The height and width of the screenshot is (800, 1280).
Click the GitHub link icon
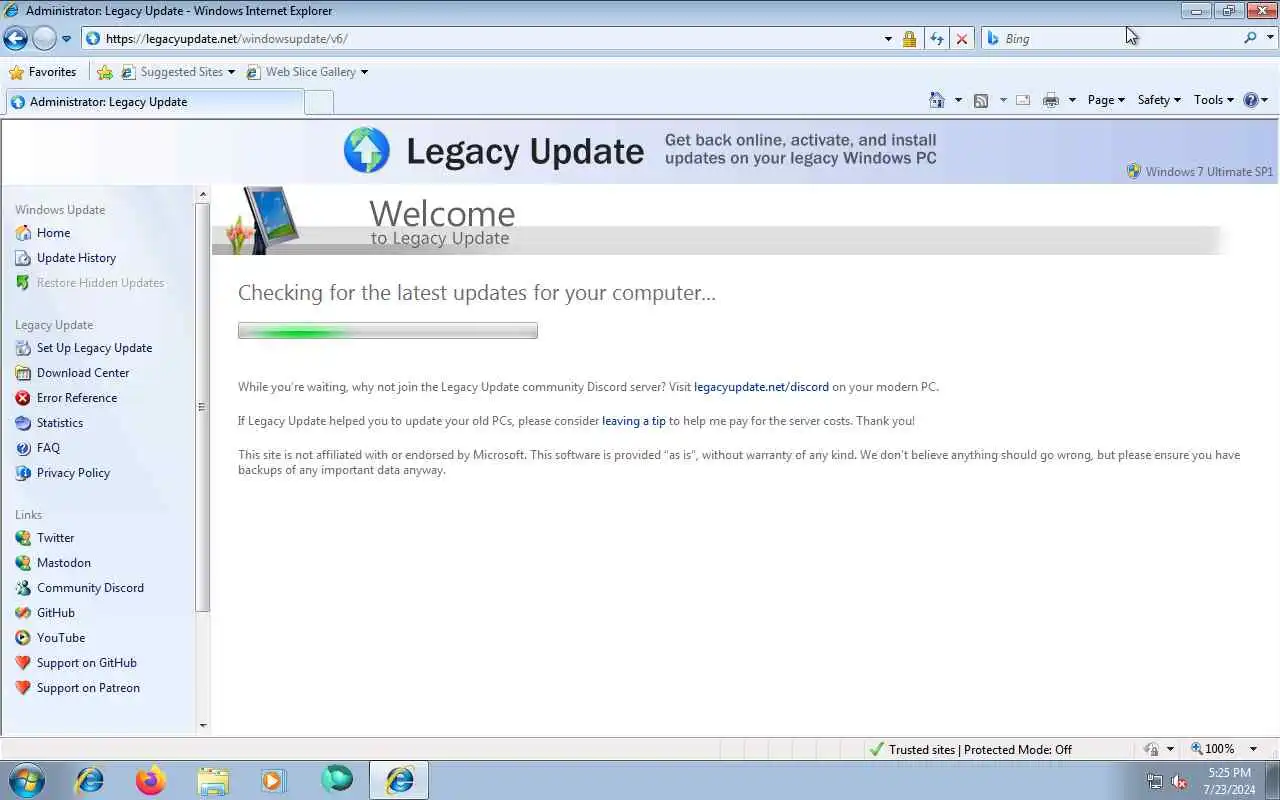point(23,613)
